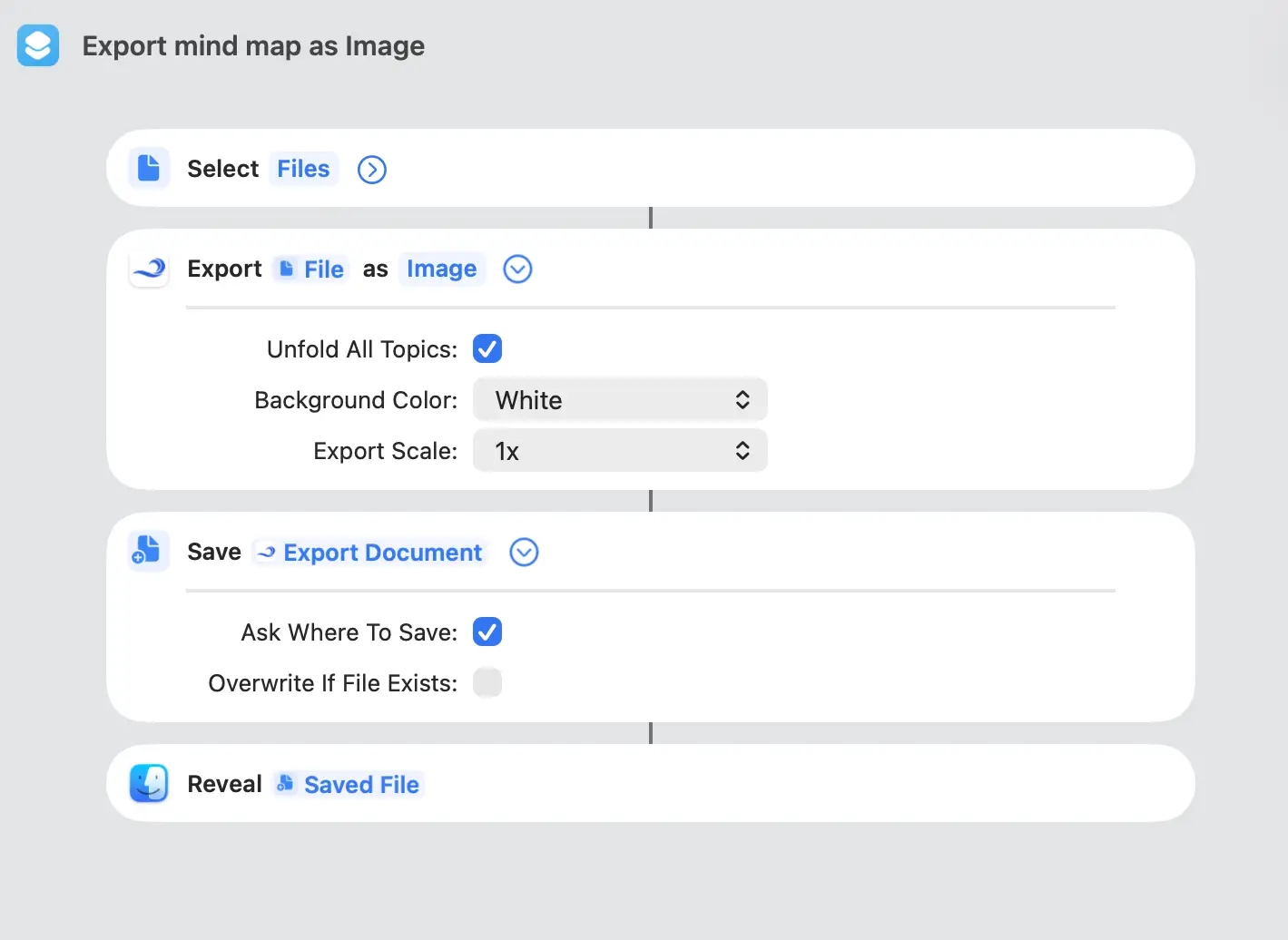The image size is (1288, 940).
Task: Click the circular arrow button after Files
Action: 371,169
